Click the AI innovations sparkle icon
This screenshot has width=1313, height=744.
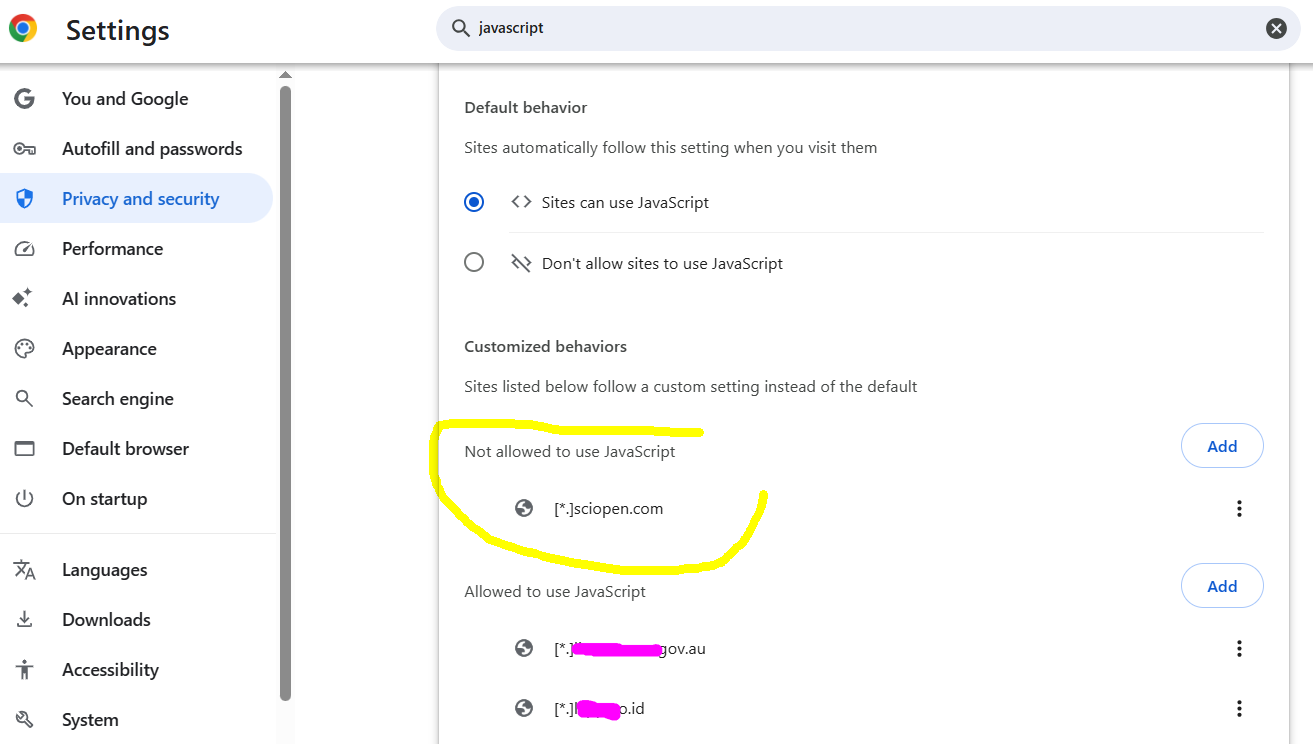click(x=23, y=299)
